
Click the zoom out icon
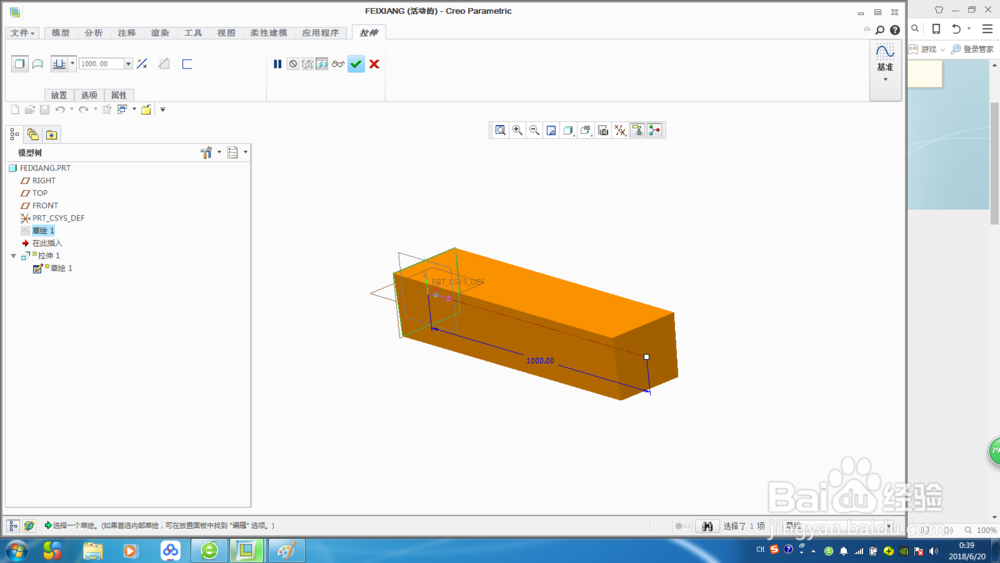(x=534, y=130)
